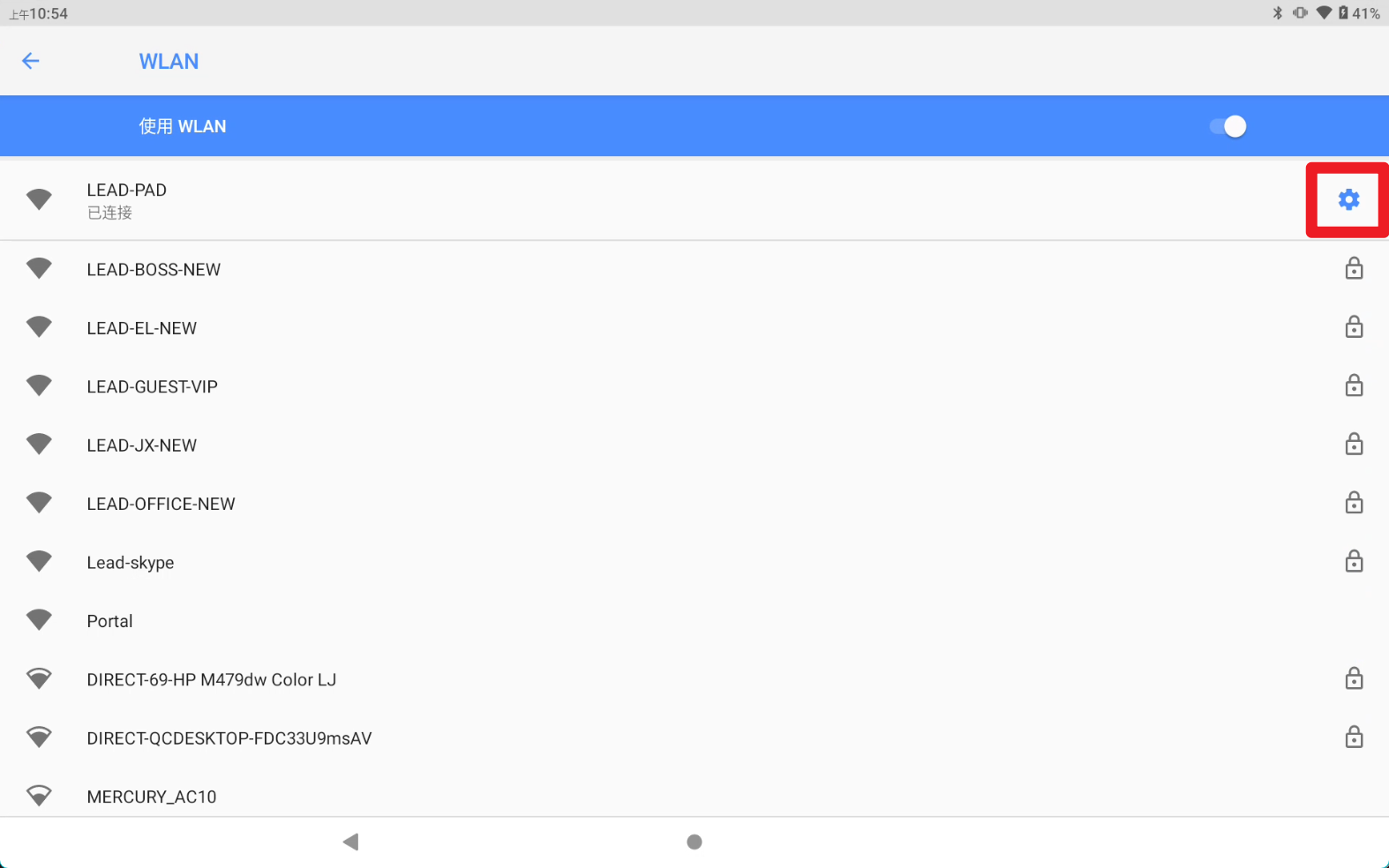Turn off the Use WLAN switch
The image size is (1389, 868).
1228,126
